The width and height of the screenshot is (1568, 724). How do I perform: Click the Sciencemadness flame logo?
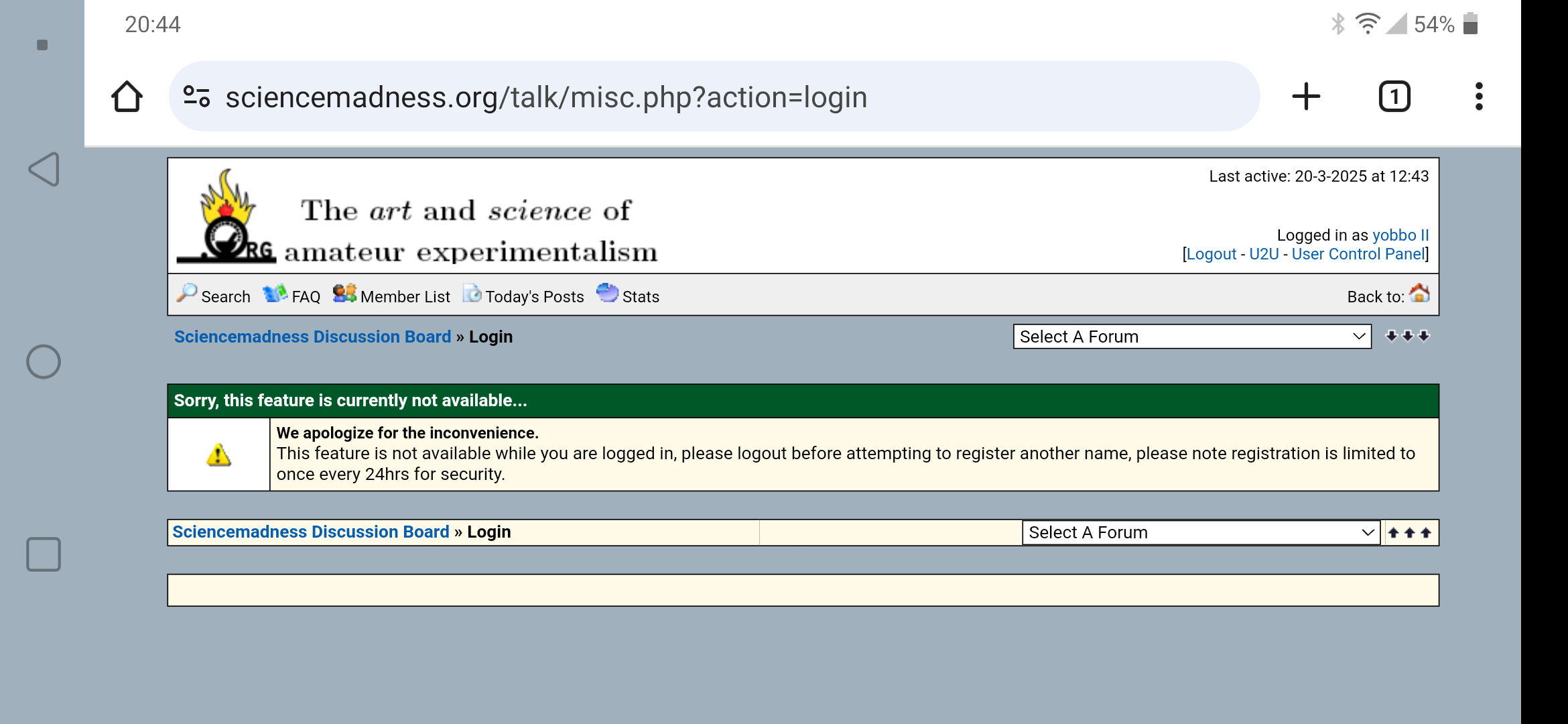[x=226, y=216]
